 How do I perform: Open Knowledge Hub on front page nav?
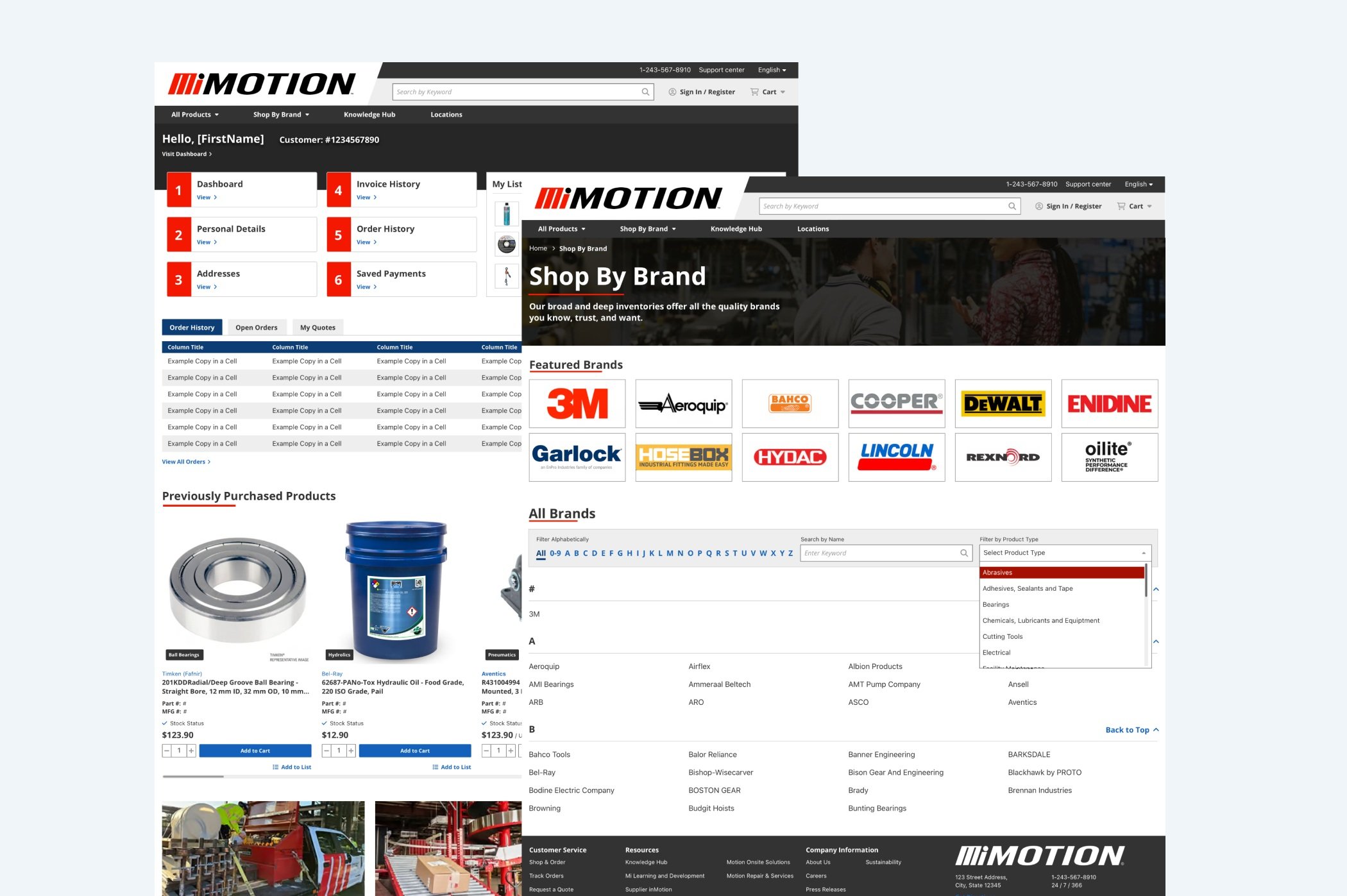[x=736, y=229]
